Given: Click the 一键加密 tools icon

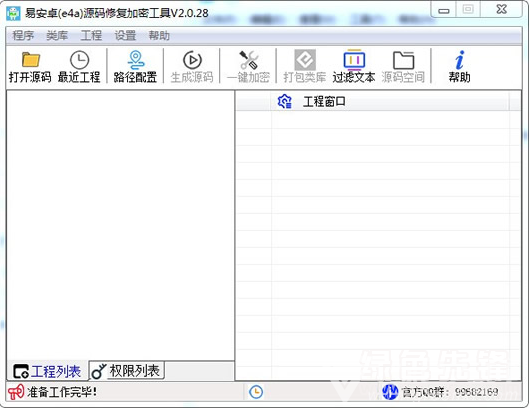Looking at the screenshot, I should click(249, 60).
